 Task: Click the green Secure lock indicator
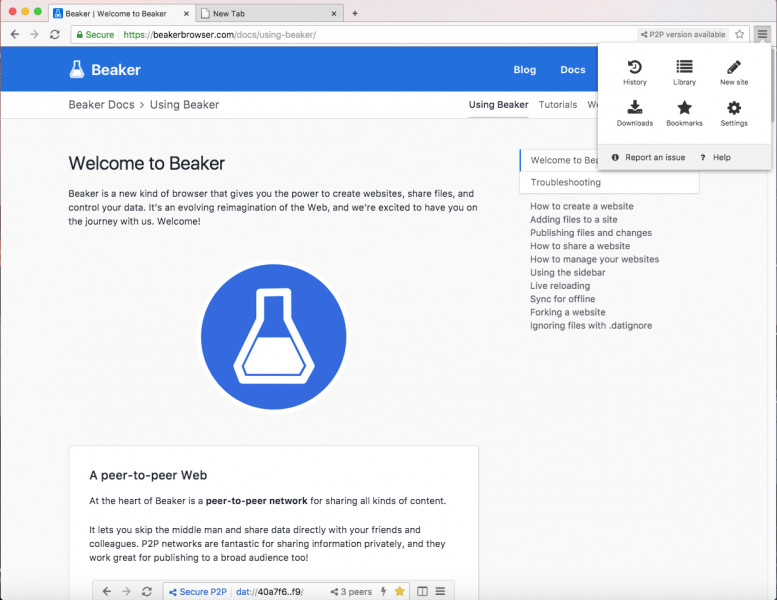click(95, 35)
